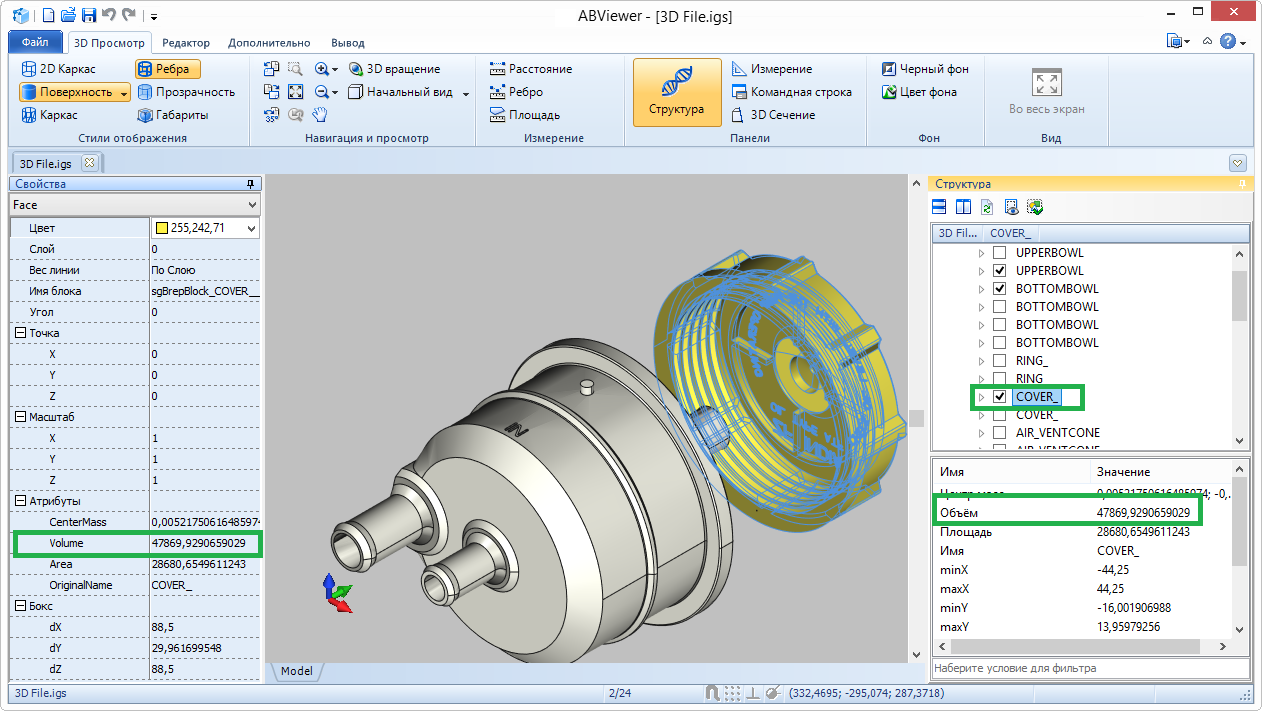Click the structure filter input field
Screen dimensions: 1262x711
pos(1090,668)
